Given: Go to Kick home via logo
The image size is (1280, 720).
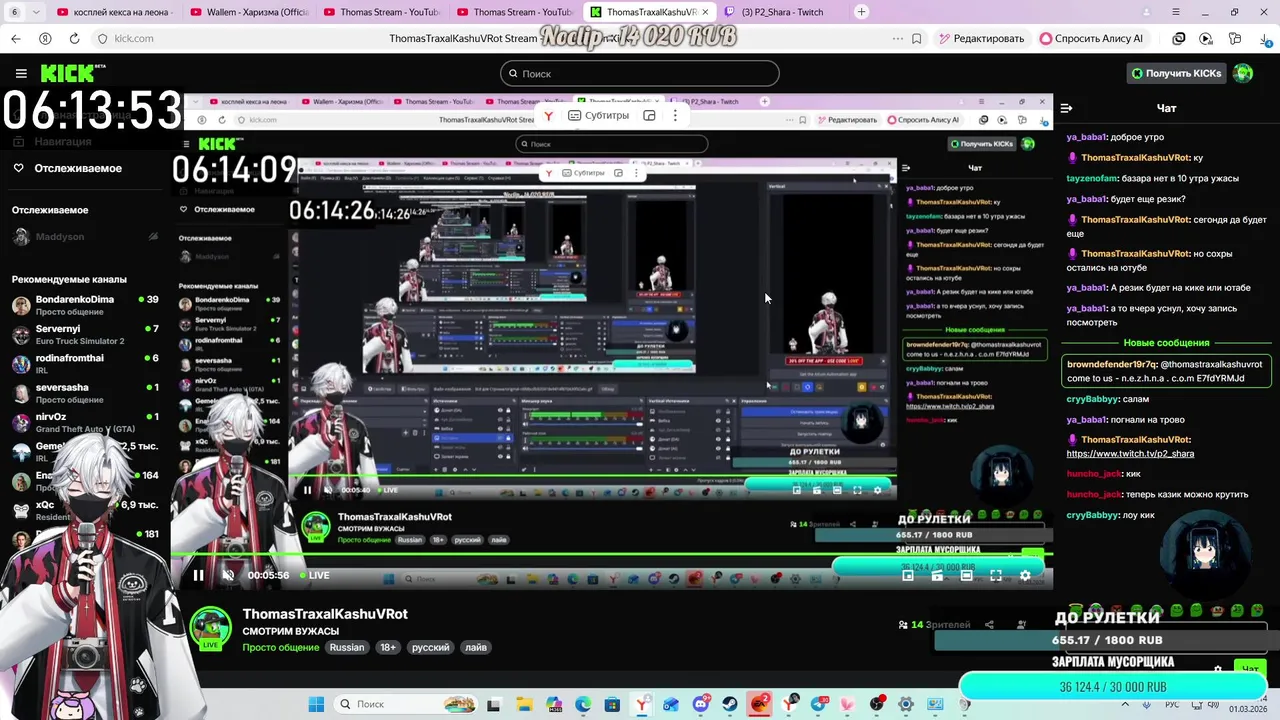Looking at the screenshot, I should click(72, 73).
